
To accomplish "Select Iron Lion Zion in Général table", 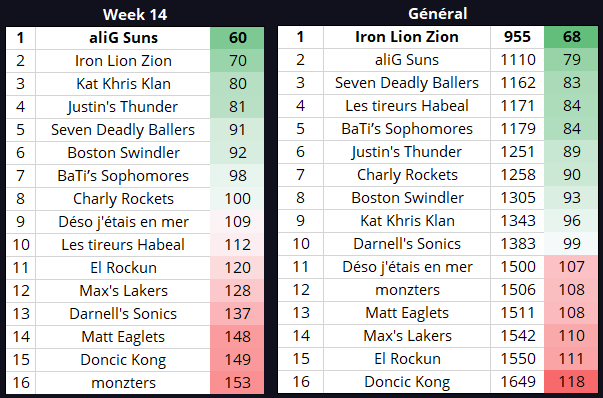I will point(407,37).
